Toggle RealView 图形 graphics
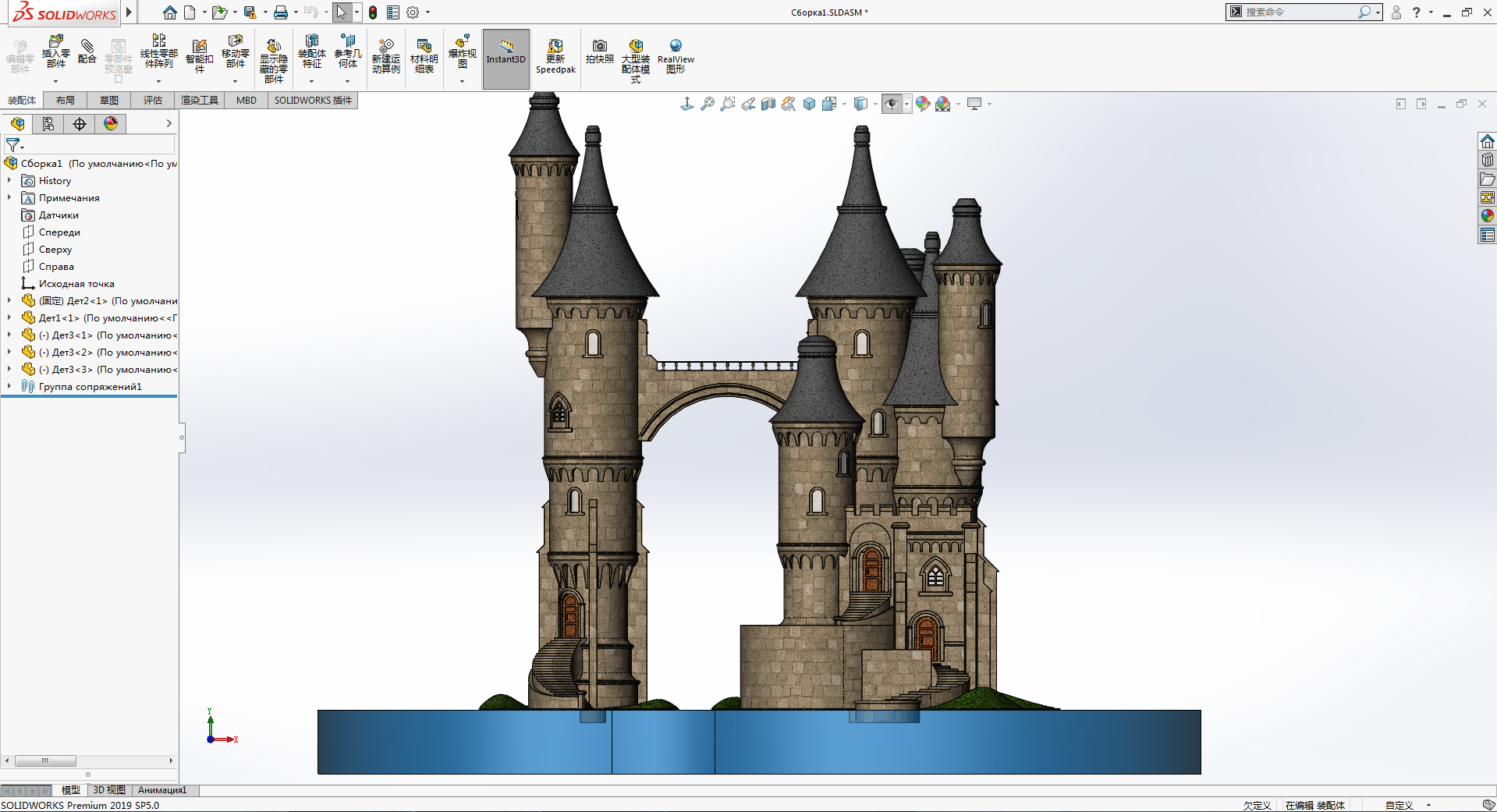 click(676, 56)
